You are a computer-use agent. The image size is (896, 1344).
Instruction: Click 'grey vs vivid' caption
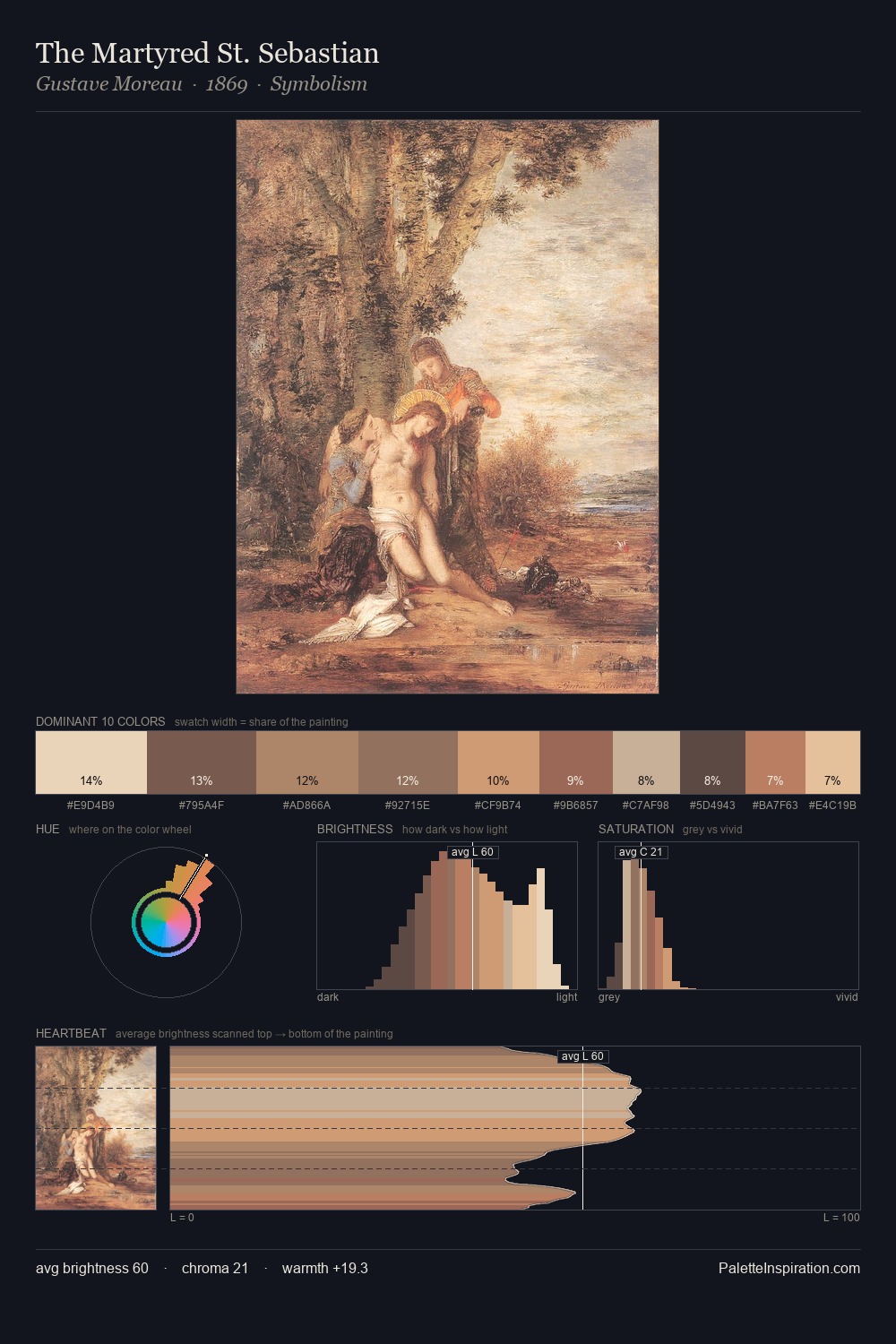712,829
